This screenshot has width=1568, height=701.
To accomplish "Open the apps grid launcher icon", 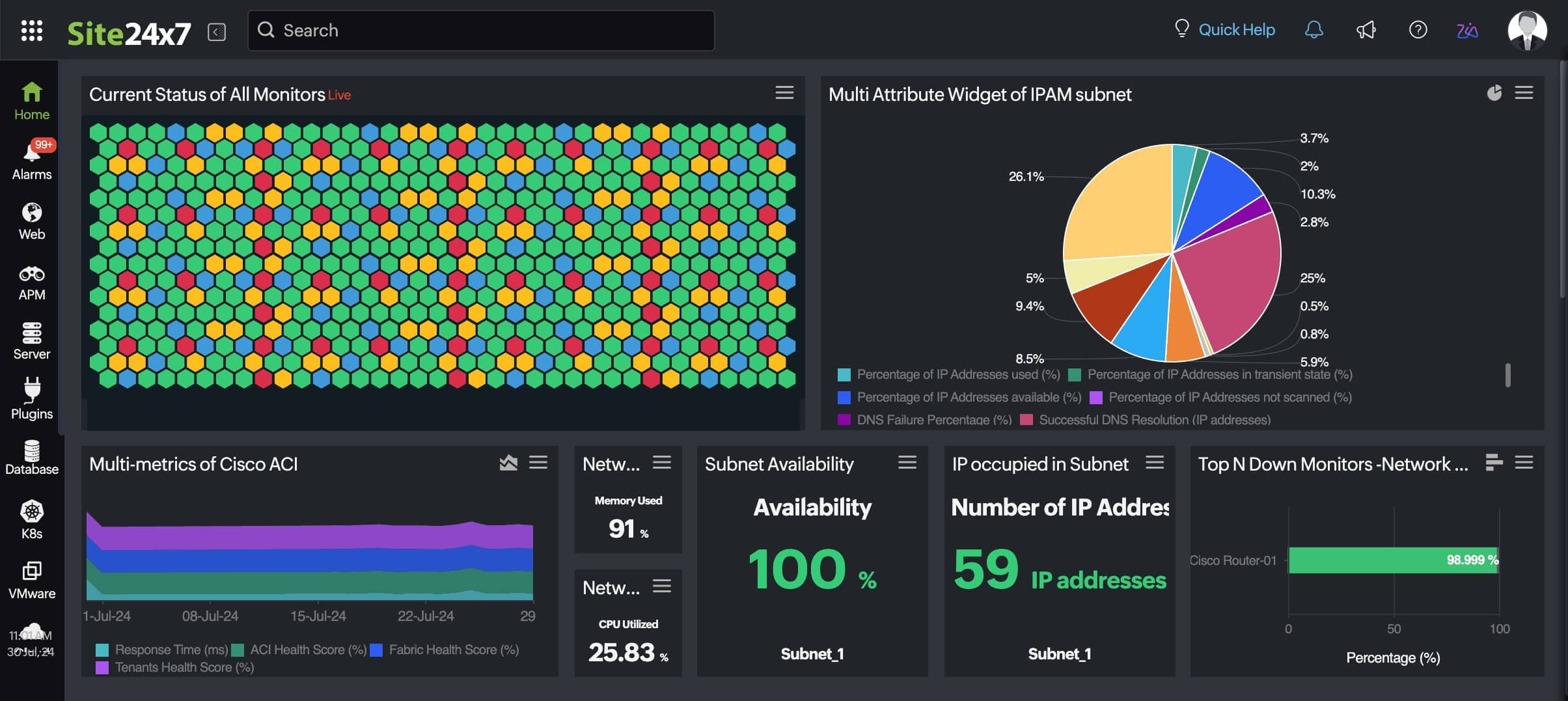I will 31,31.
